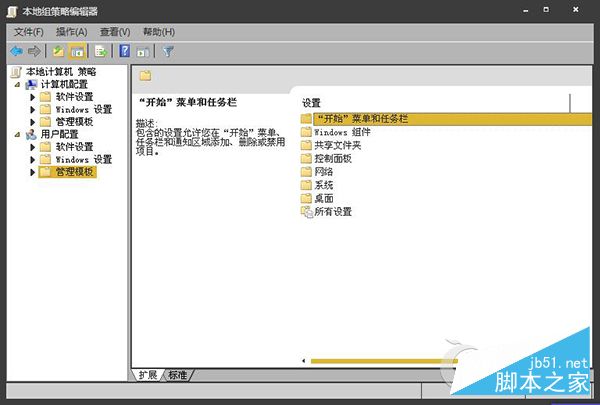Click the 所有设置 icon in the list
Image resolution: width=600 pixels, height=405 pixels.
point(307,212)
